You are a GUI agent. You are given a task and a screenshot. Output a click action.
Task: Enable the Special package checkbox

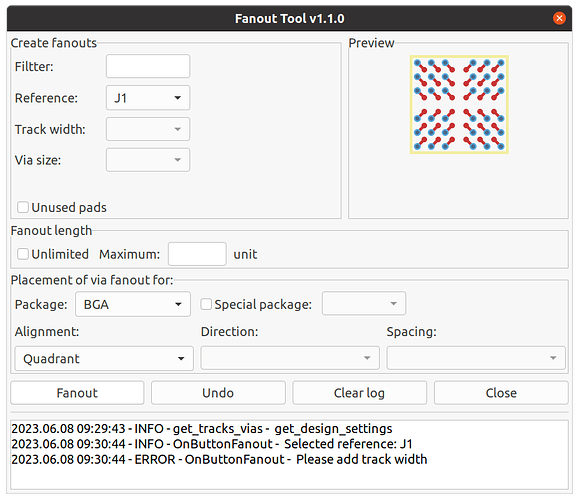pos(206,304)
